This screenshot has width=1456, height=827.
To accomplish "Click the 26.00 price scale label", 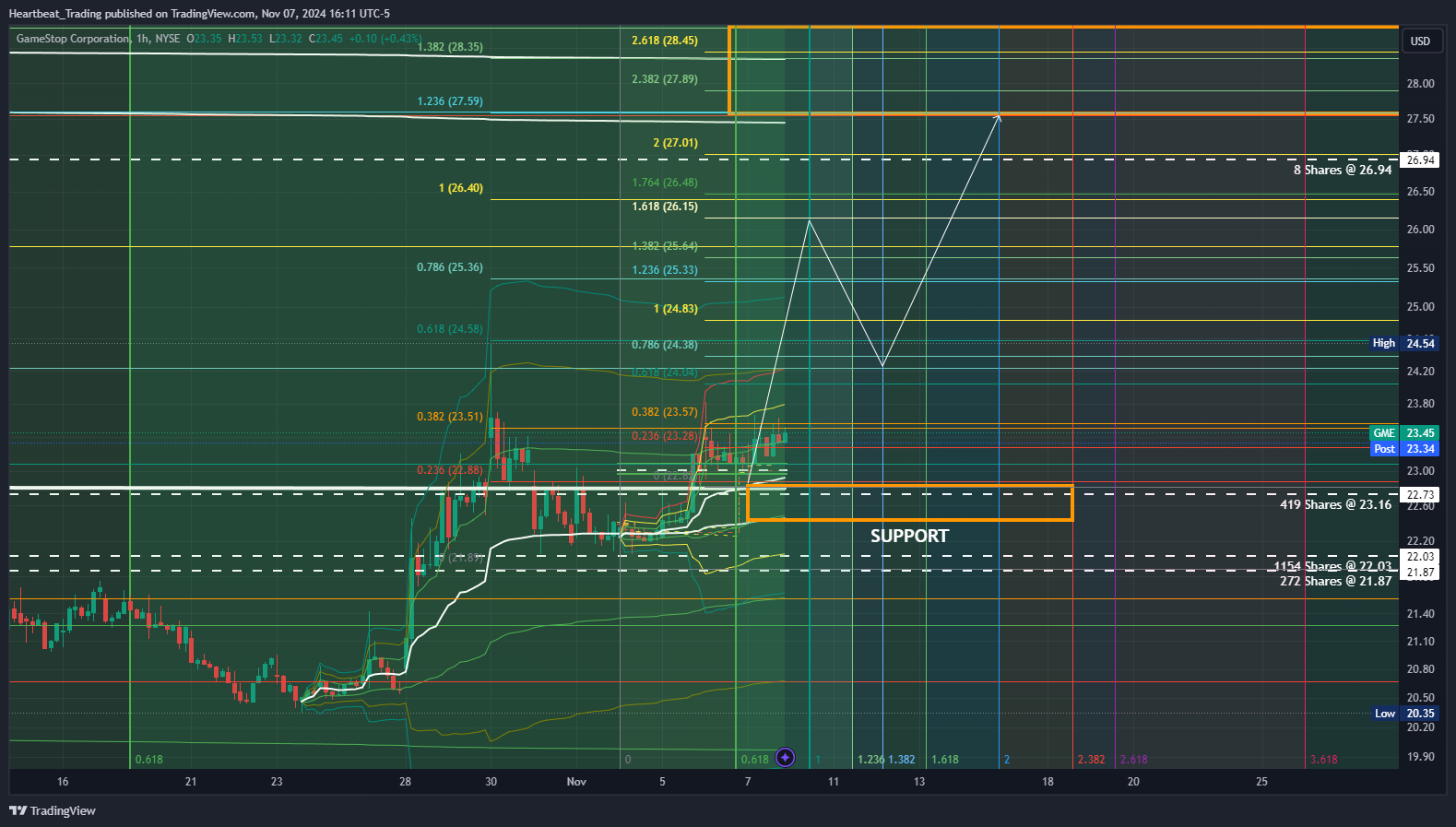I will click(x=1420, y=230).
